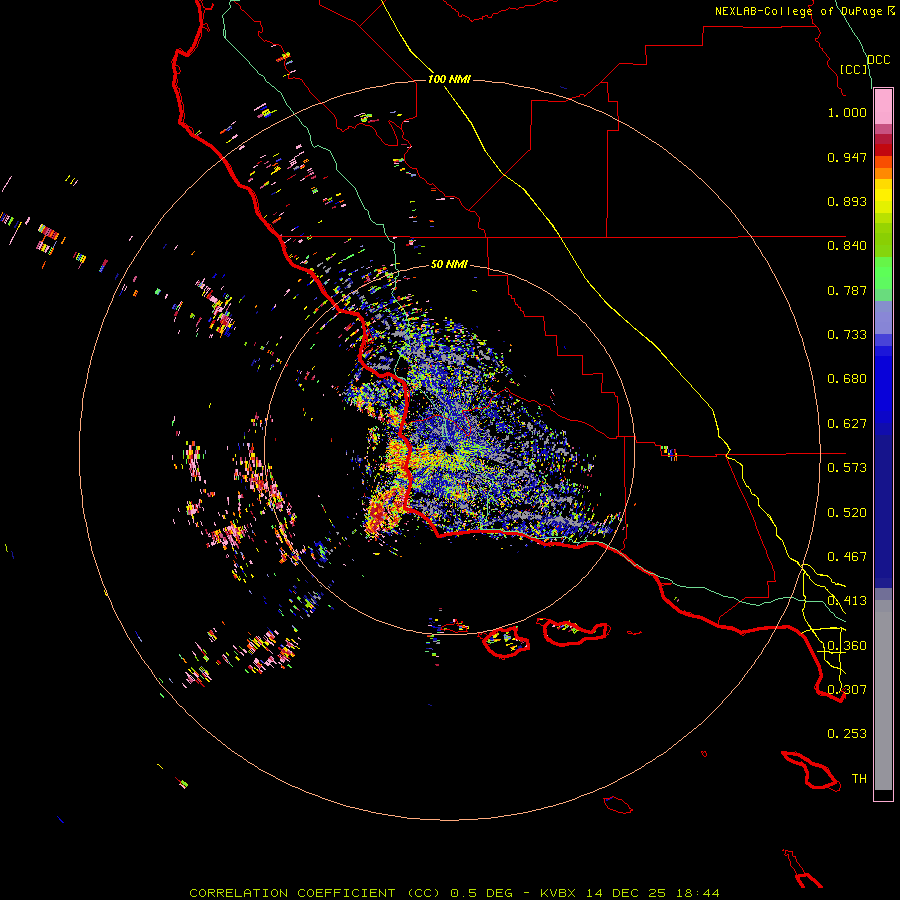Click the 0.787 scale value
Viewport: 900px width, 900px height.
click(x=847, y=290)
